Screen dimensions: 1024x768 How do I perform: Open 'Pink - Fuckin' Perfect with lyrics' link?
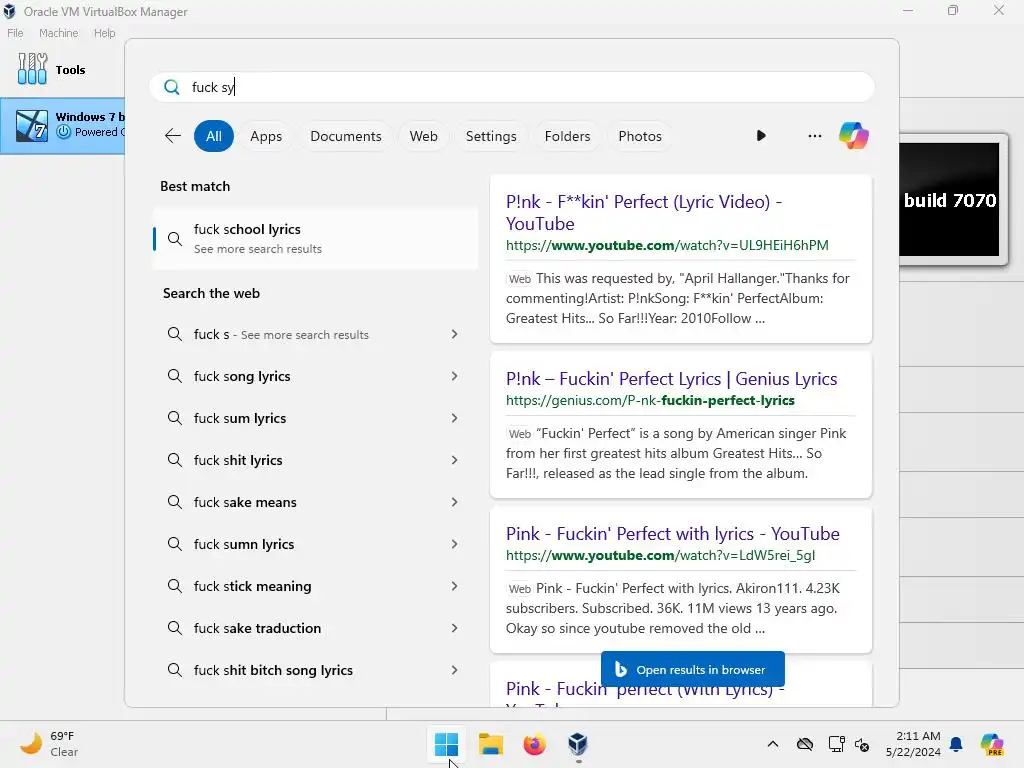[673, 534]
